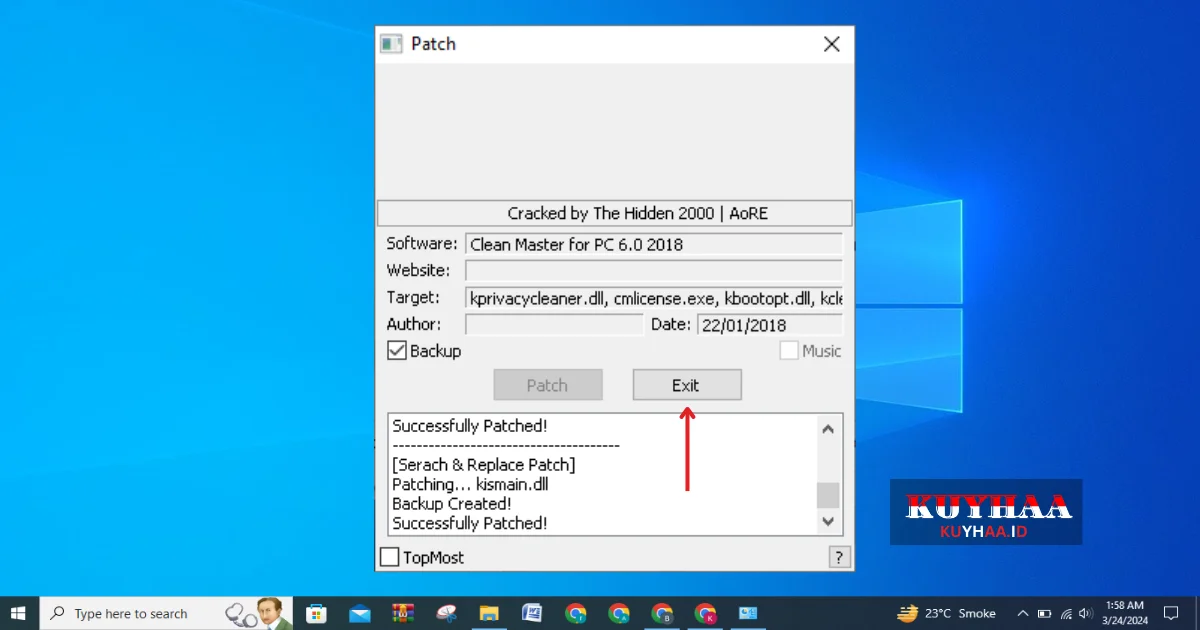
Task: Open Chrome with the F profile badge
Action: [x=575, y=613]
